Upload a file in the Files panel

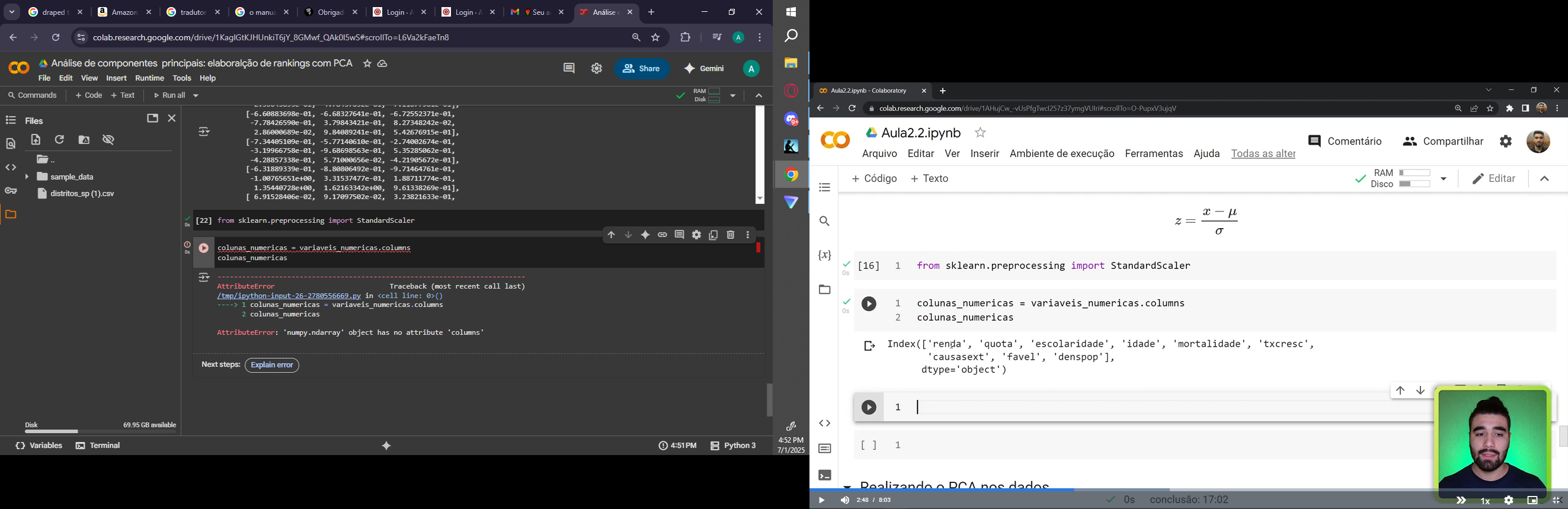pyautogui.click(x=36, y=140)
